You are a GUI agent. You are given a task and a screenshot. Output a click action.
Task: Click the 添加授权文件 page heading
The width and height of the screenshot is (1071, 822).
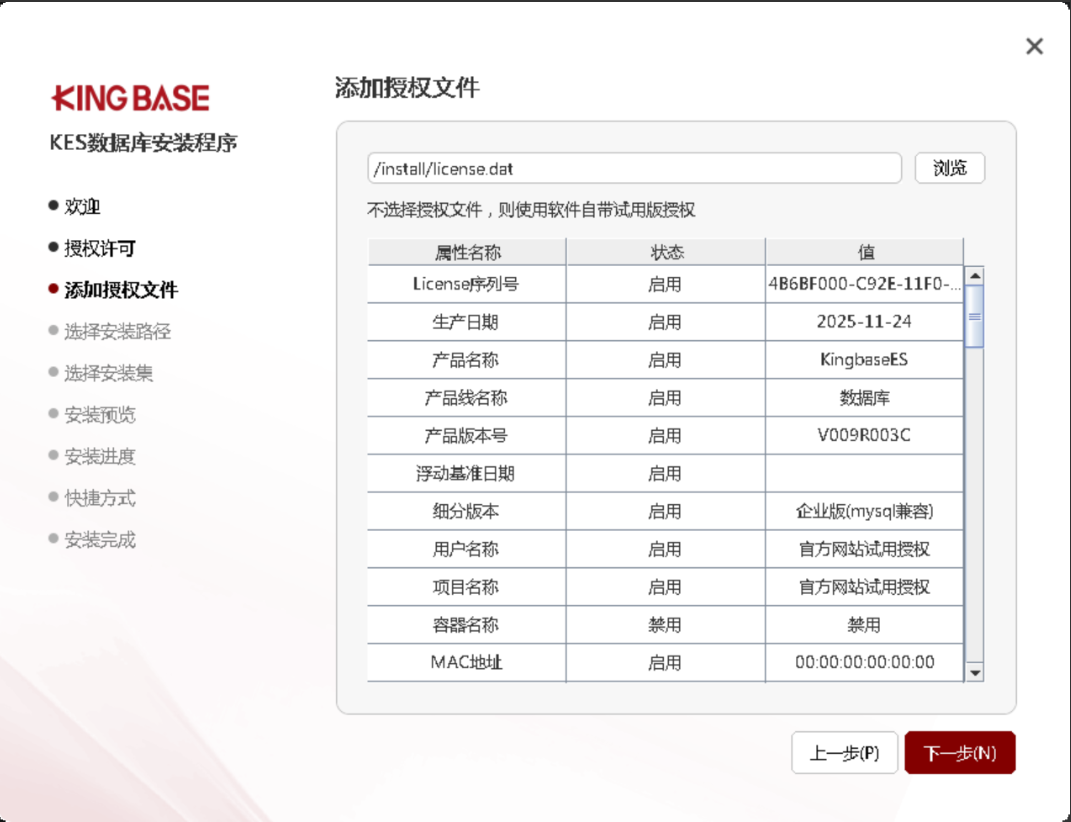pyautogui.click(x=407, y=87)
